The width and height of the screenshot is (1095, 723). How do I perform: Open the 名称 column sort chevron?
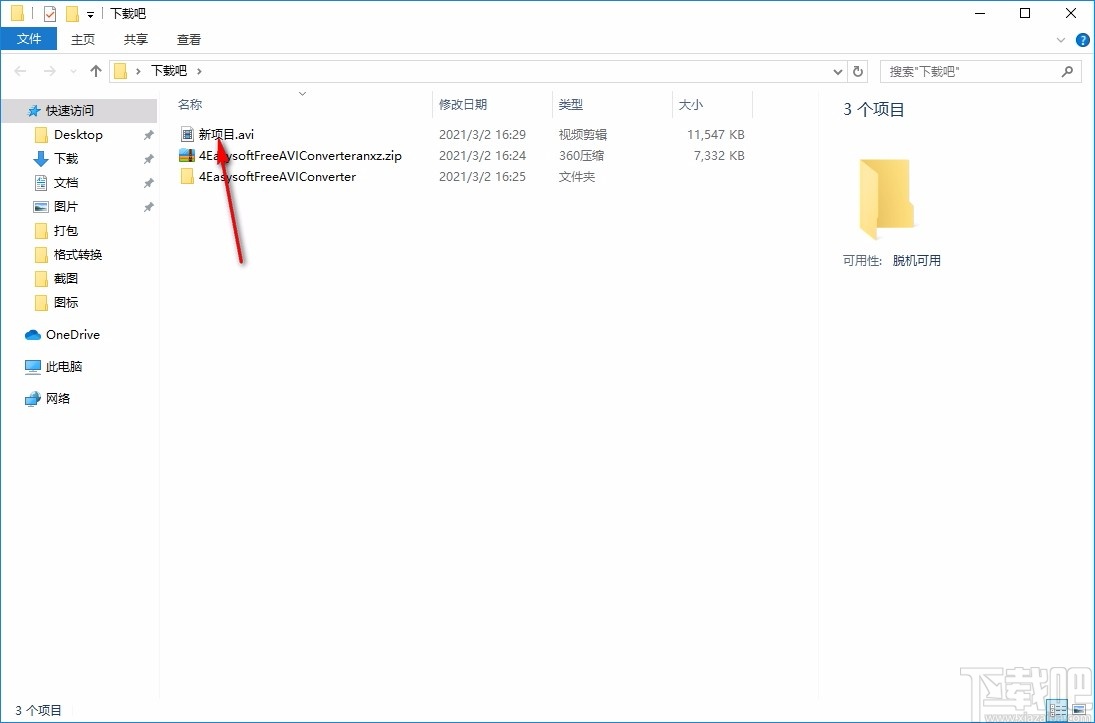click(x=302, y=92)
